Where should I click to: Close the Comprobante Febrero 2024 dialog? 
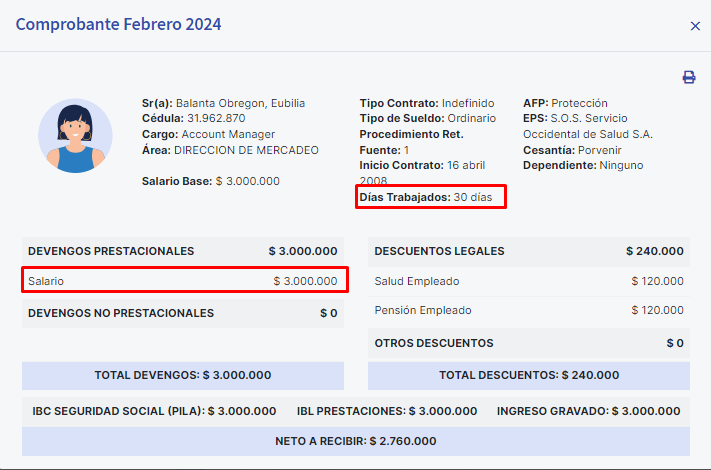pos(695,26)
